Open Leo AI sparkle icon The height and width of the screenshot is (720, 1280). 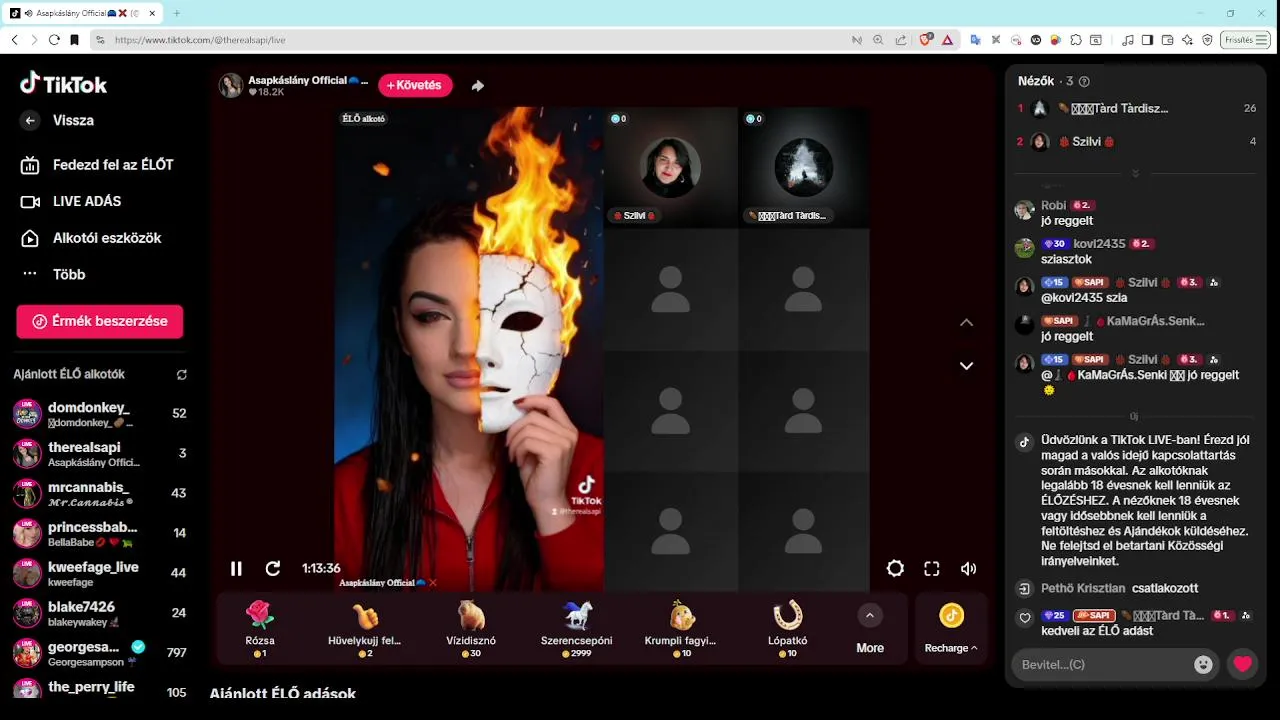(x=1187, y=40)
